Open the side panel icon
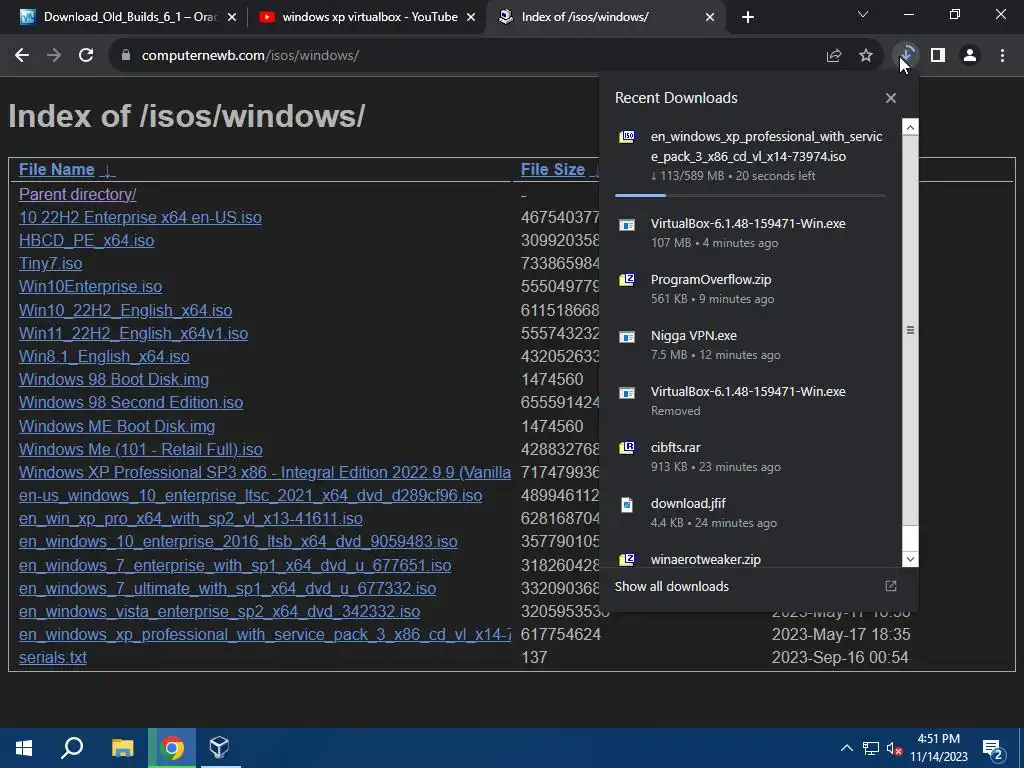 coord(938,56)
